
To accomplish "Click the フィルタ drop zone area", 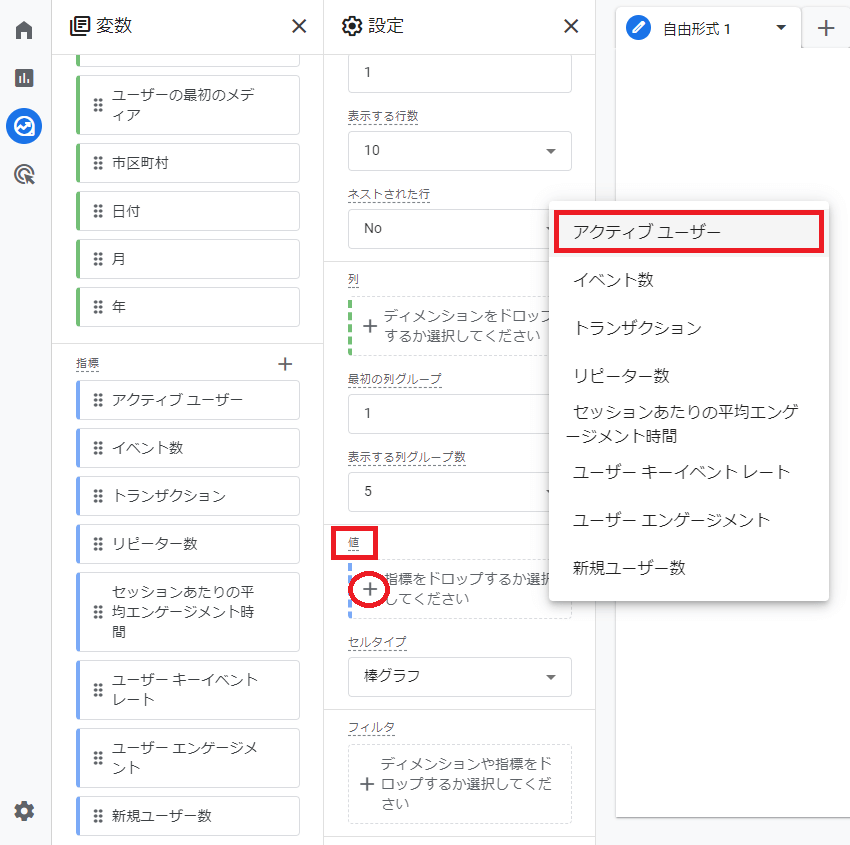I will (459, 784).
